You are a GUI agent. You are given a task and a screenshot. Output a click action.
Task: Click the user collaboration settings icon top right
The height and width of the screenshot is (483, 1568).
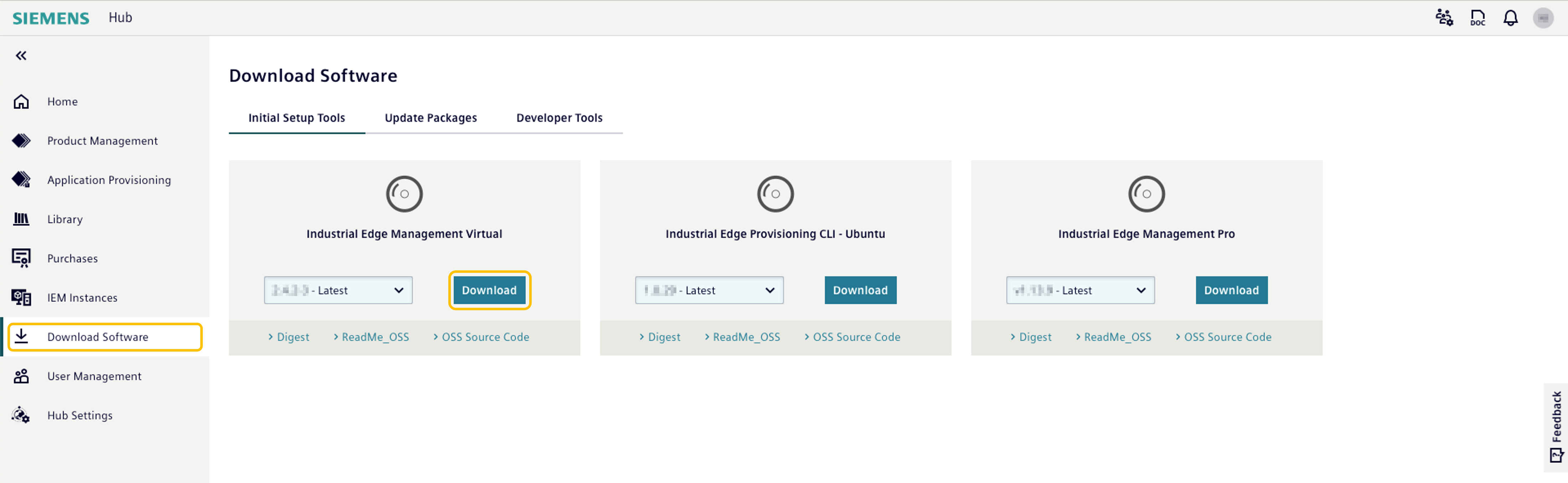[1444, 17]
